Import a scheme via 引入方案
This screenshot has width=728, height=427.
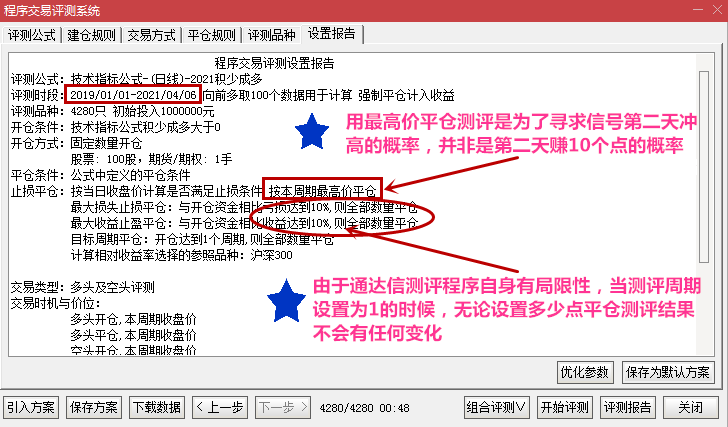click(31, 408)
